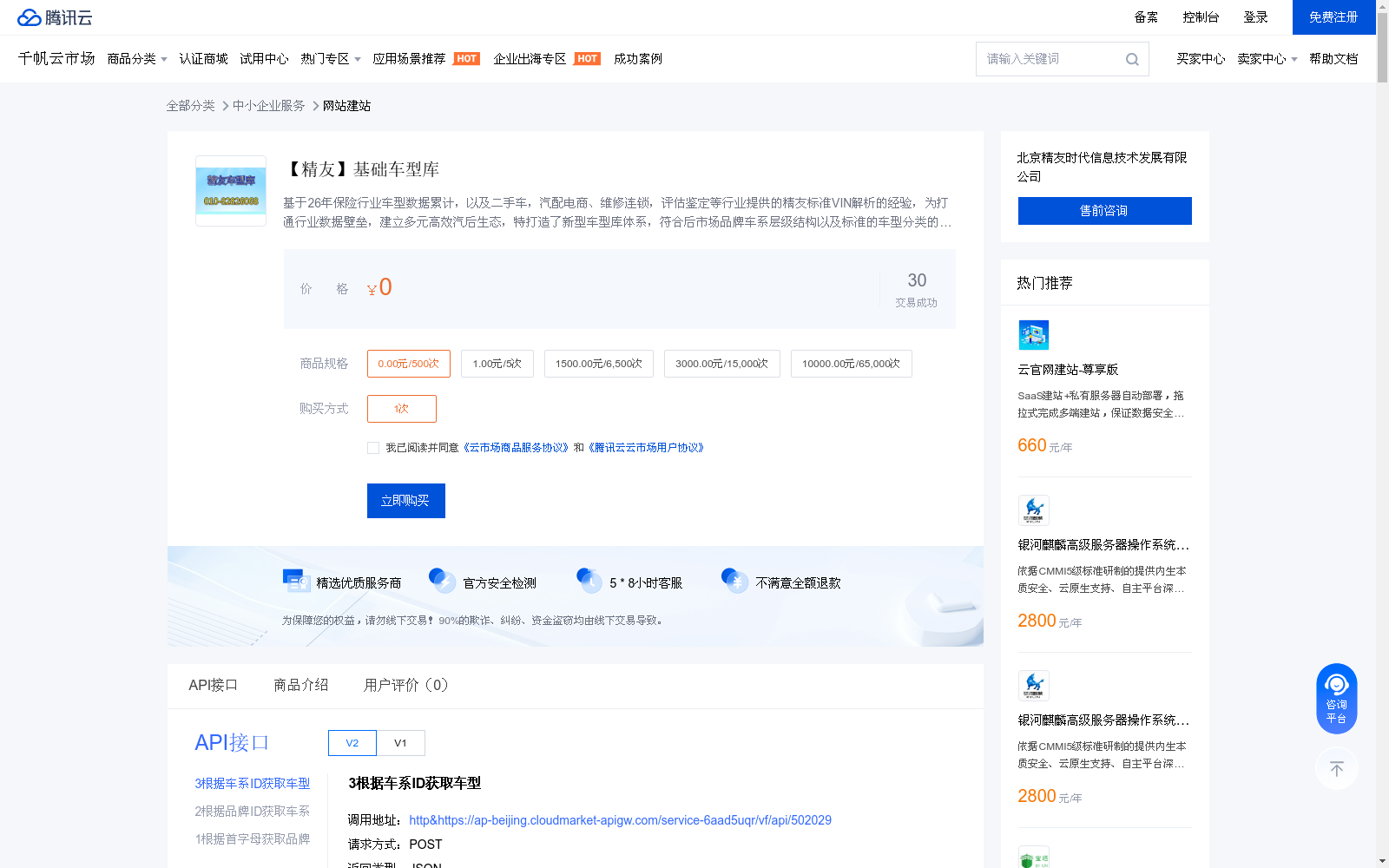Open 买家中心
Viewport: 1389px width, 868px height.
pyautogui.click(x=1201, y=59)
